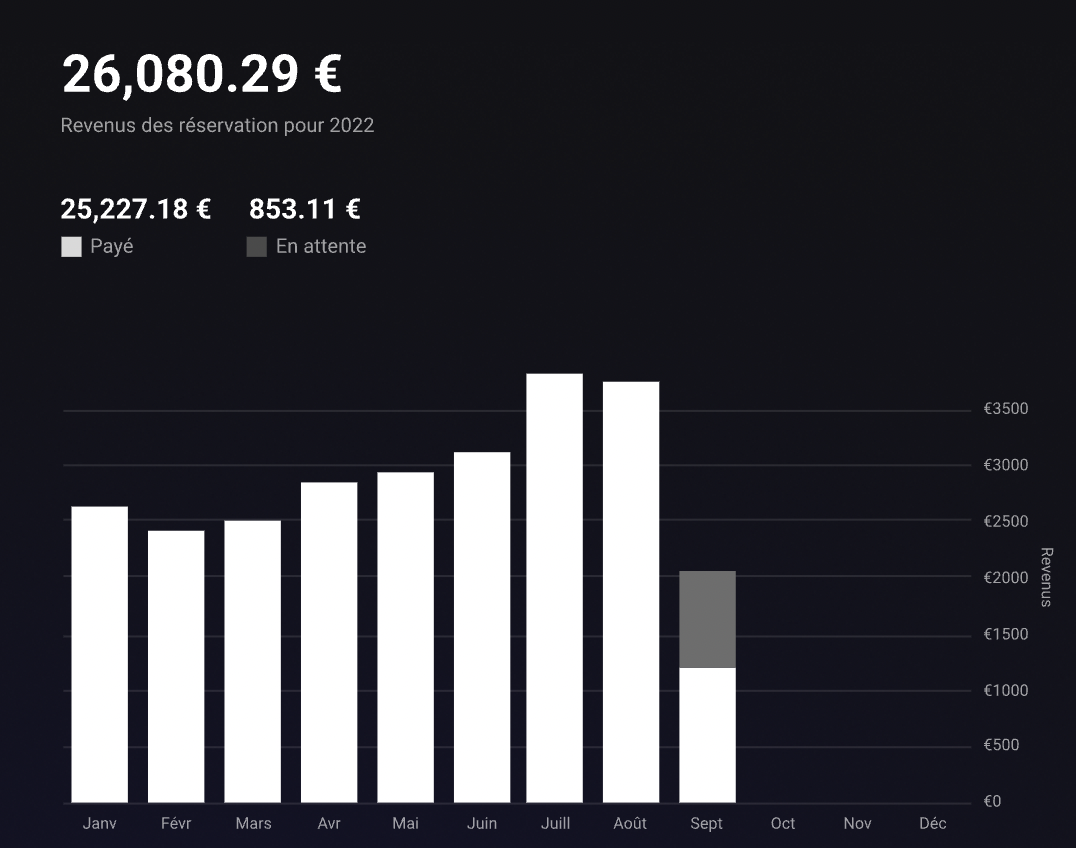1076x848 pixels.
Task: Click the En attente legend swatch
Action: pos(257,247)
